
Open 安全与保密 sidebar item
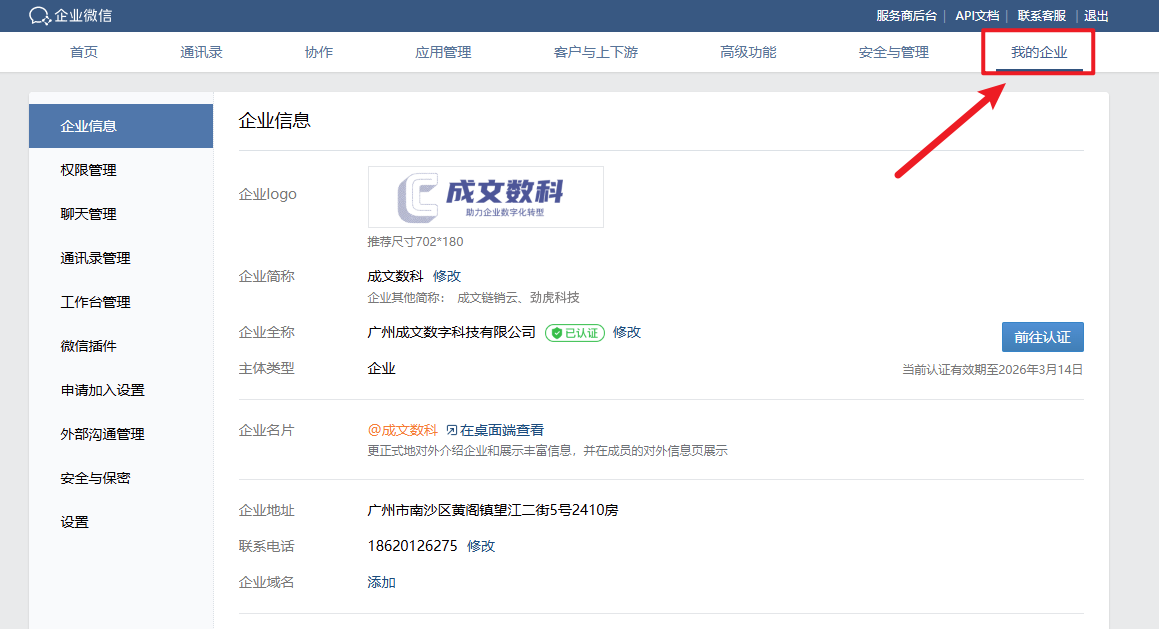click(x=95, y=478)
